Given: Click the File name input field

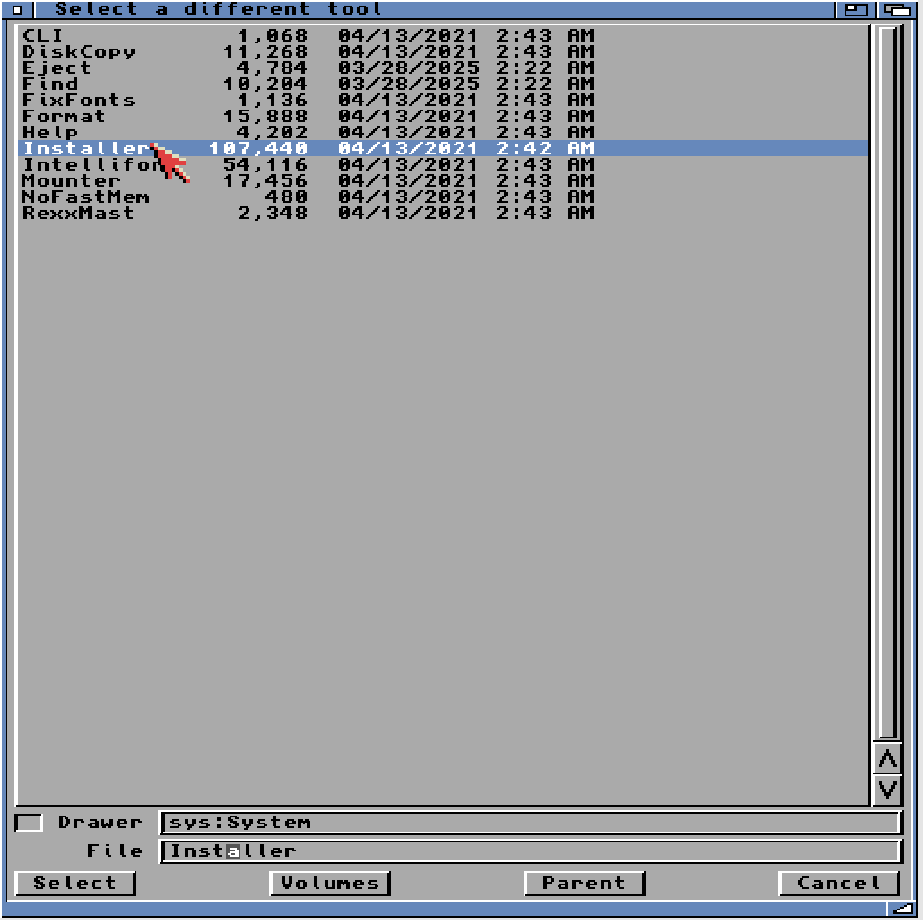Looking at the screenshot, I should (530, 852).
